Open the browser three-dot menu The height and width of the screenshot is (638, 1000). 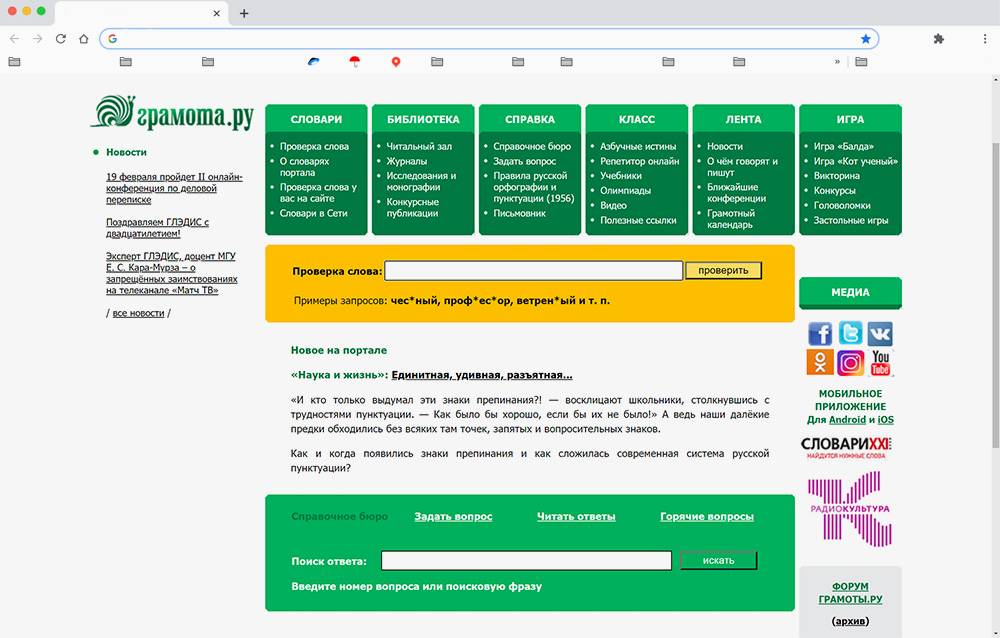coord(985,39)
